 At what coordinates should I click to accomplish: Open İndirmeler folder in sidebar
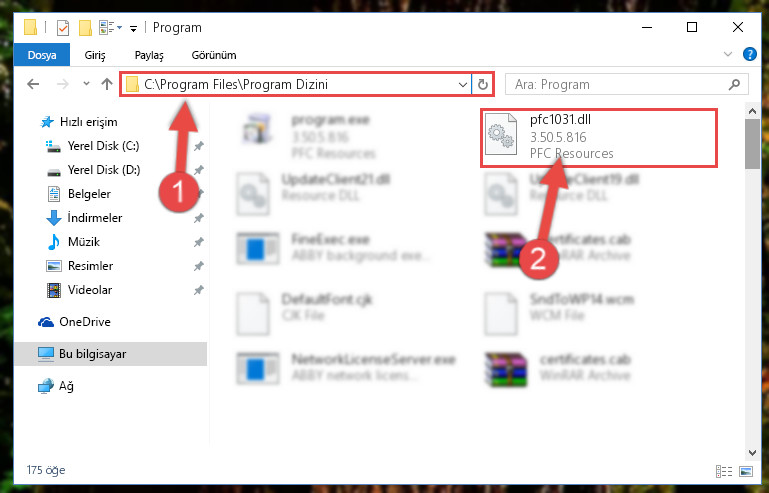click(x=95, y=217)
